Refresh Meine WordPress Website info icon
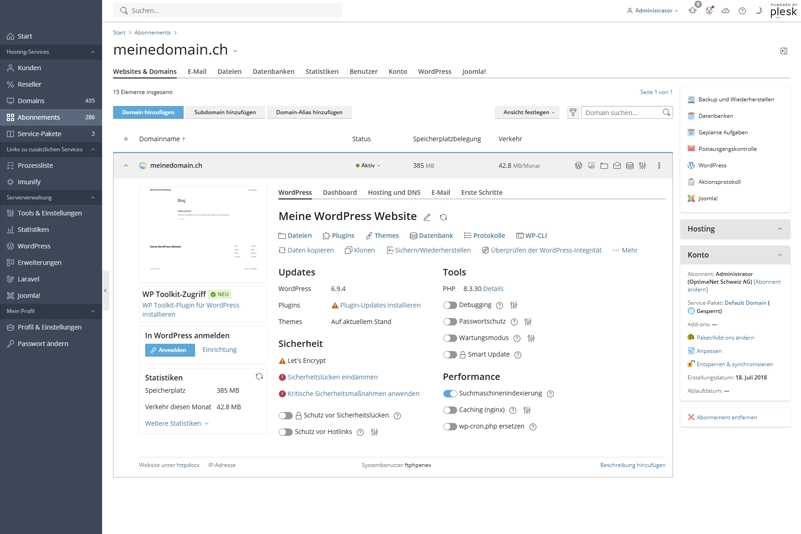Viewport: 801px width, 534px height. pyautogui.click(x=443, y=217)
